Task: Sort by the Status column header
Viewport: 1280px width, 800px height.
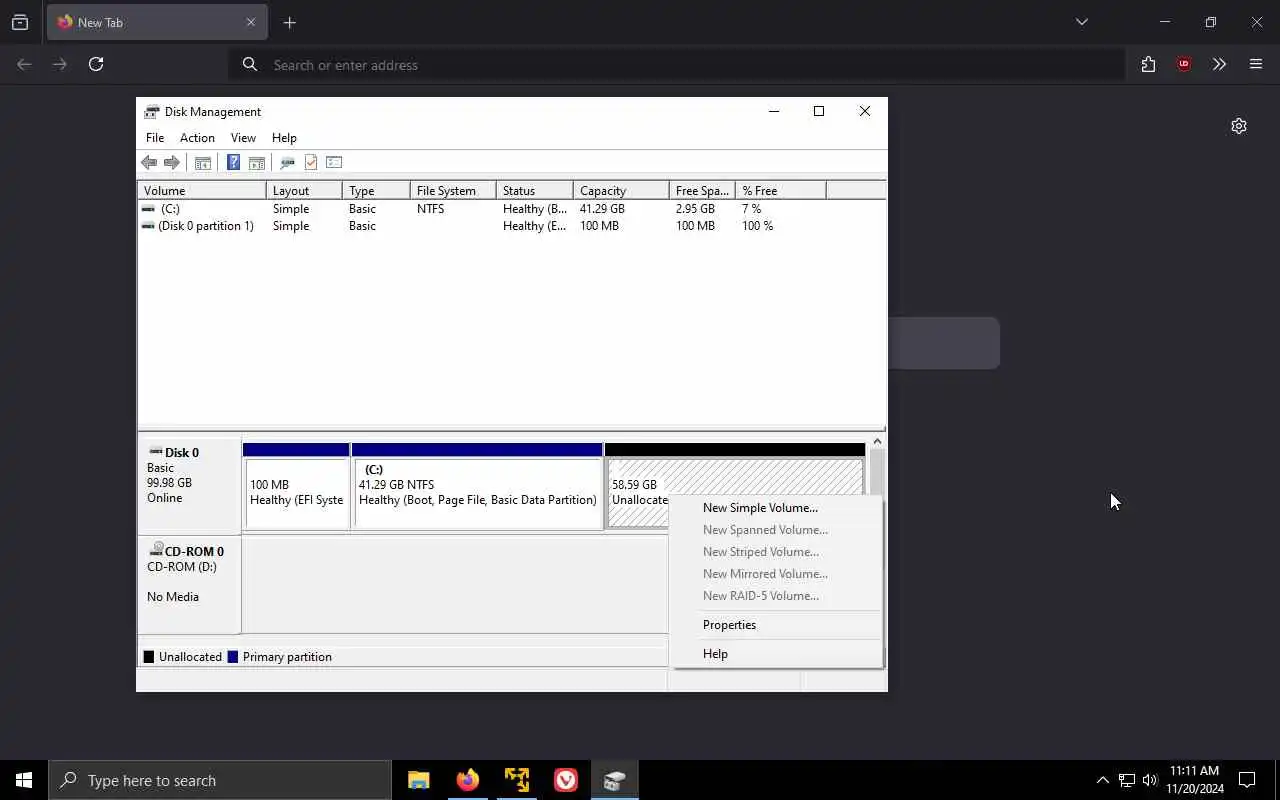Action: click(x=535, y=191)
